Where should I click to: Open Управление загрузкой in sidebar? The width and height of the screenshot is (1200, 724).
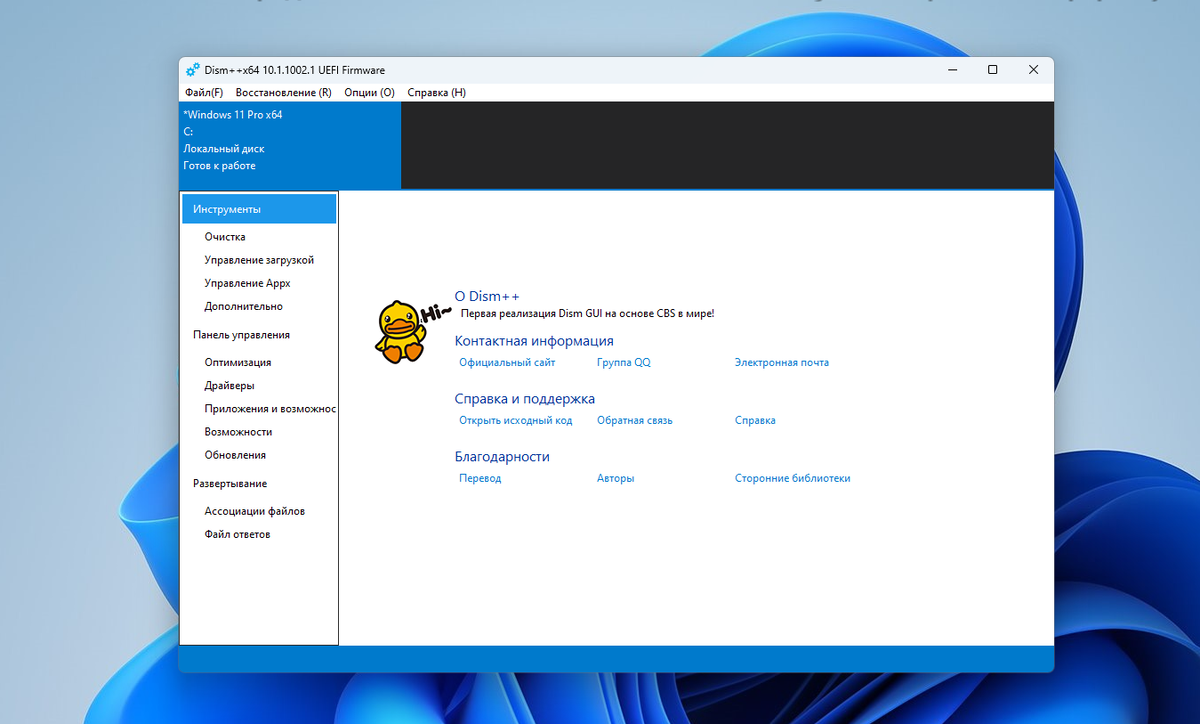point(259,260)
